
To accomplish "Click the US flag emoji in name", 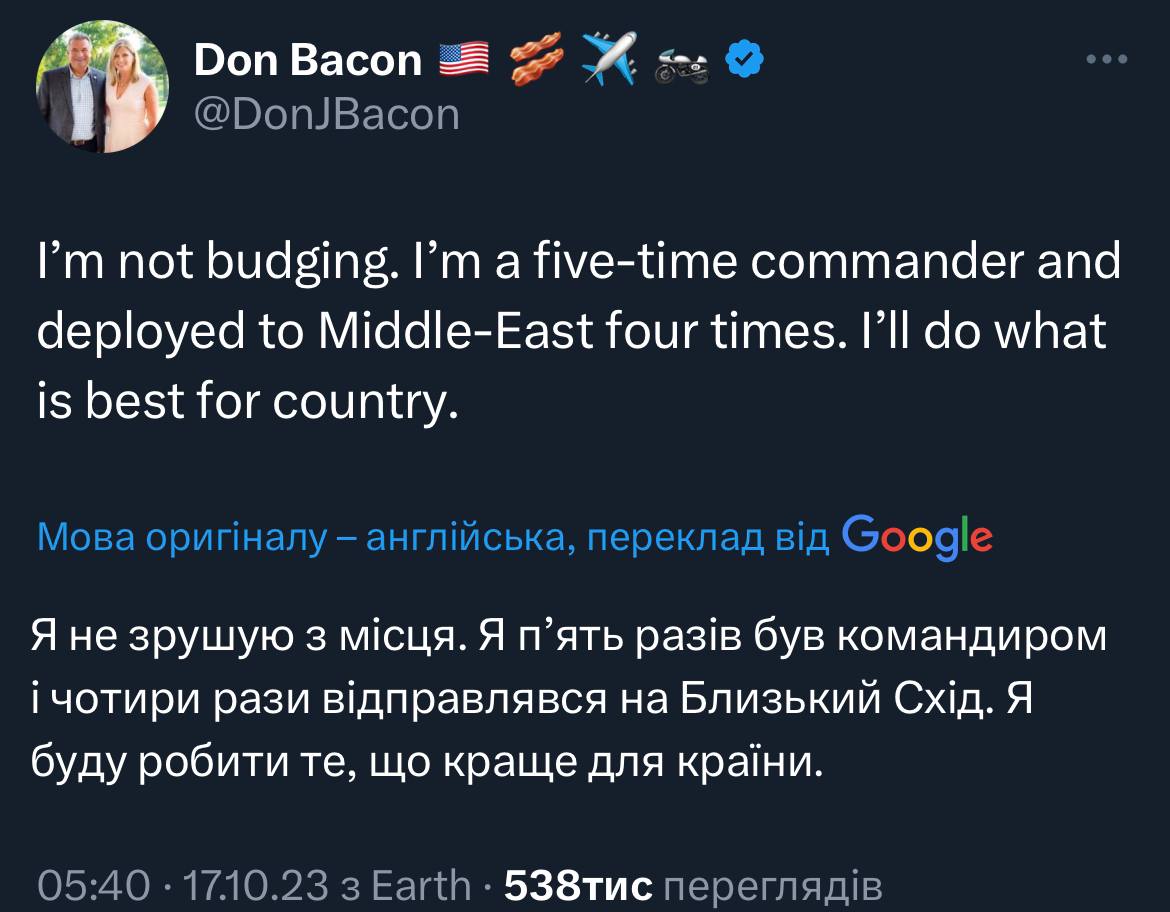I will pos(464,60).
